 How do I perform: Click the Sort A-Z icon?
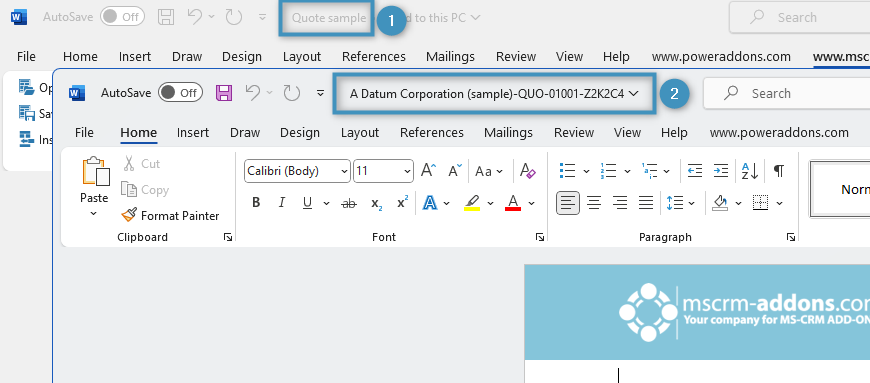click(750, 170)
